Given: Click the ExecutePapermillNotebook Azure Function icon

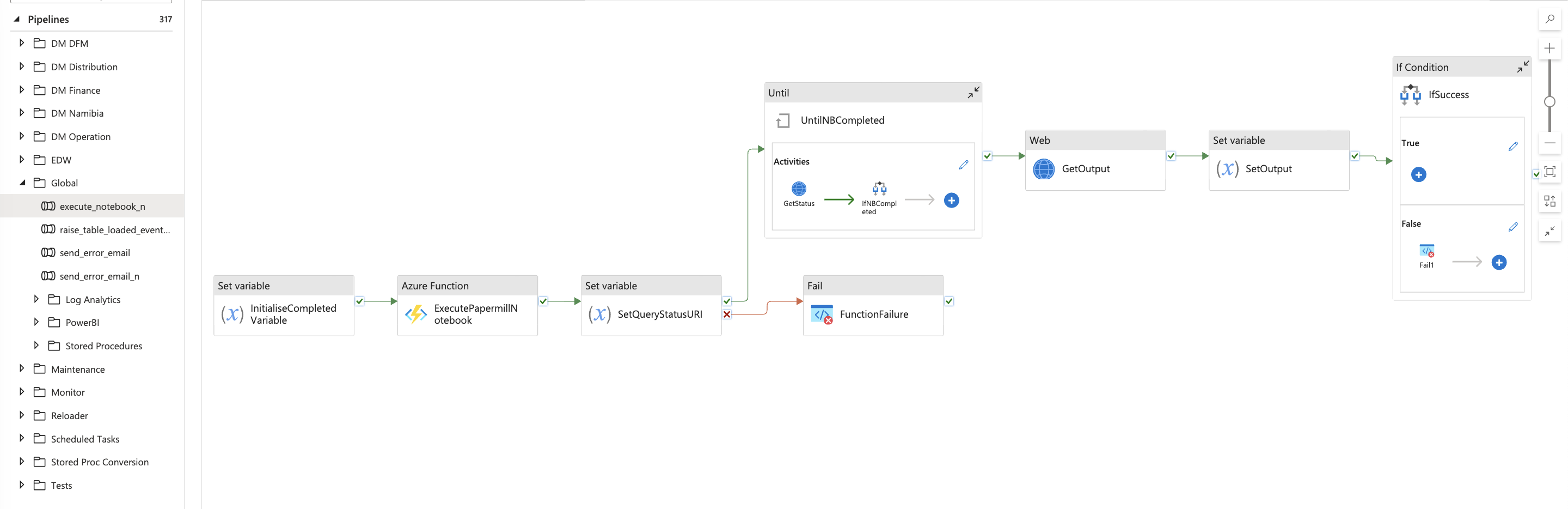Looking at the screenshot, I should pyautogui.click(x=416, y=314).
